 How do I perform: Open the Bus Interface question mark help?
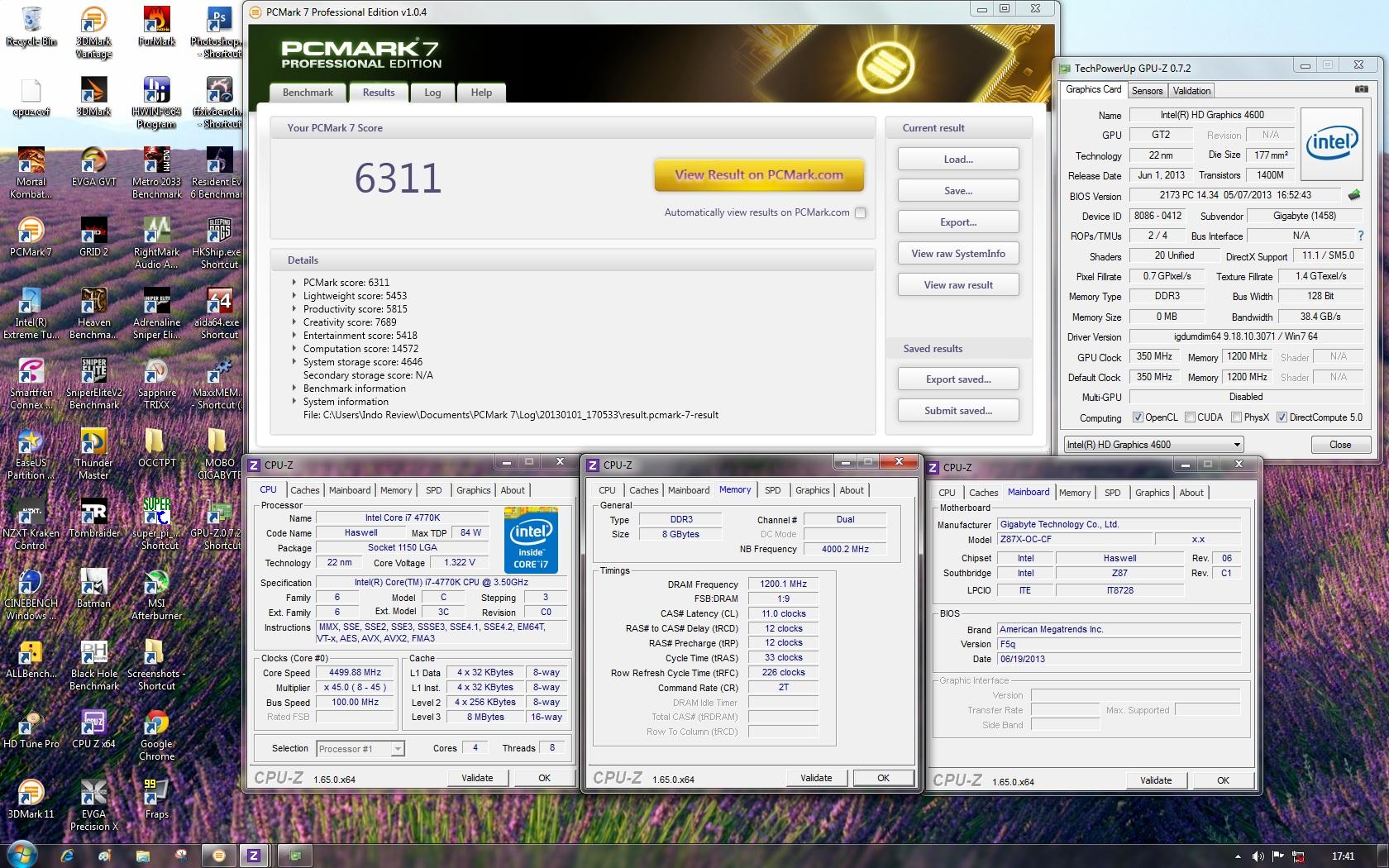(1360, 236)
